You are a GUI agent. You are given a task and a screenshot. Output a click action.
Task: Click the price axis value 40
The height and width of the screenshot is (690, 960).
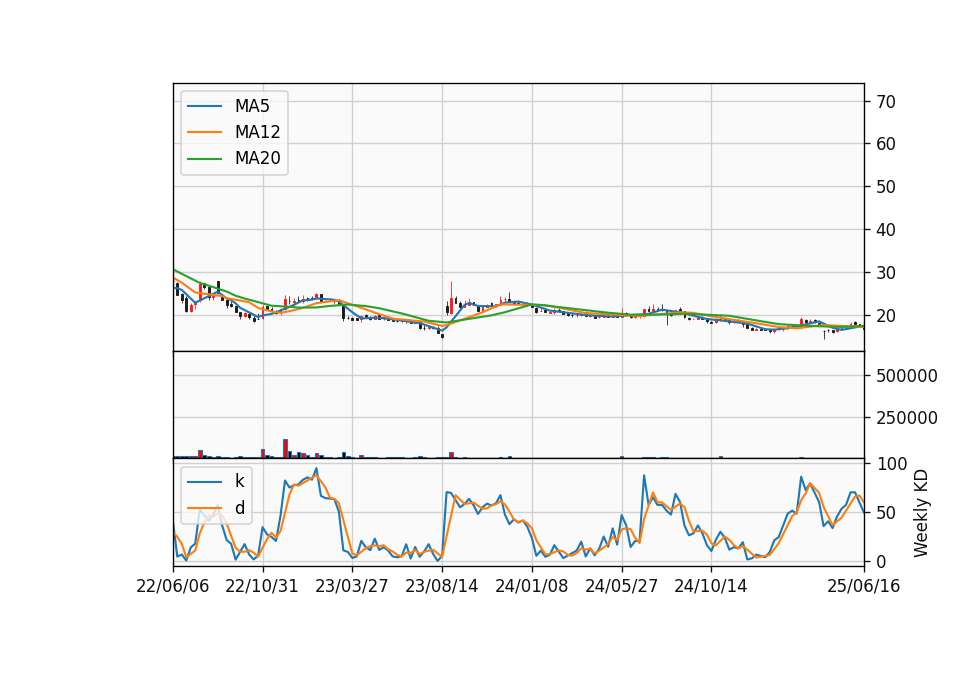coord(885,230)
